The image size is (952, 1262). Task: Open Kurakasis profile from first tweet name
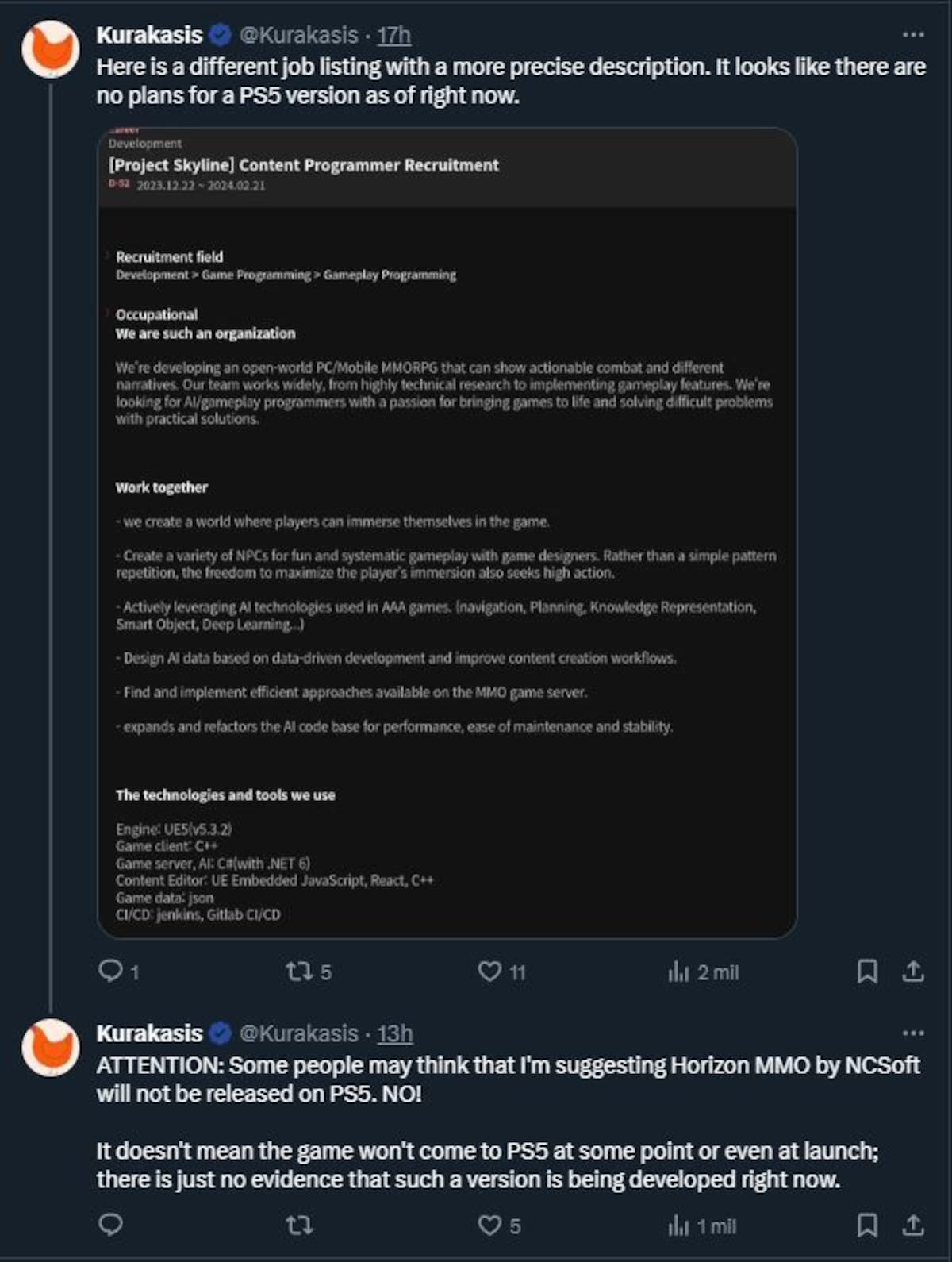[x=149, y=35]
